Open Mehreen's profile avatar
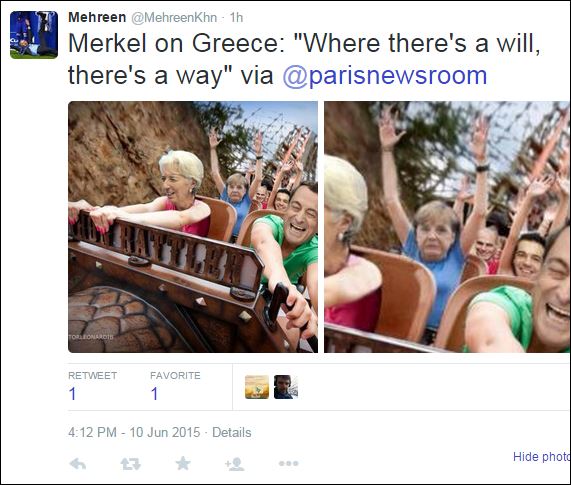 [x=34, y=35]
